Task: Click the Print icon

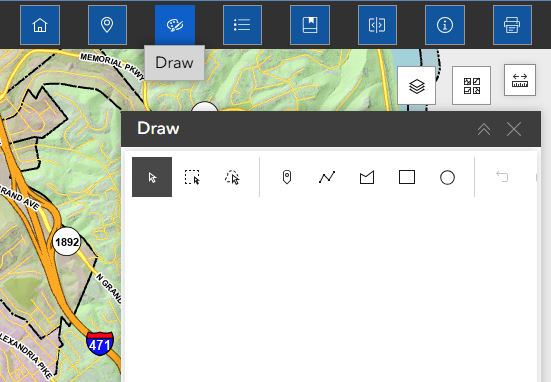Action: (512, 25)
